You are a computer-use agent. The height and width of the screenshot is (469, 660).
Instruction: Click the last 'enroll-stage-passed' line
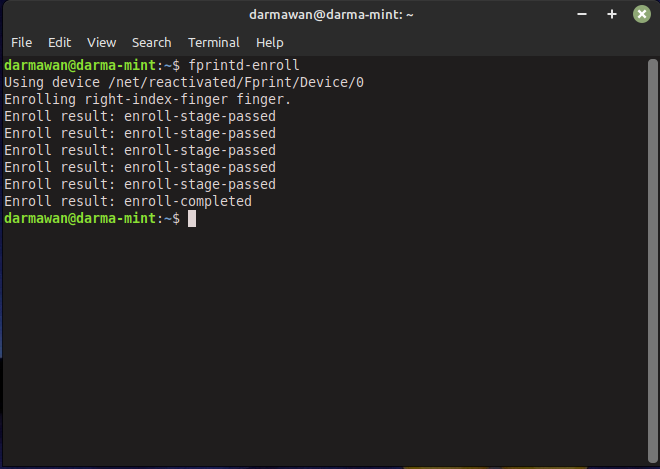pyautogui.click(x=140, y=184)
